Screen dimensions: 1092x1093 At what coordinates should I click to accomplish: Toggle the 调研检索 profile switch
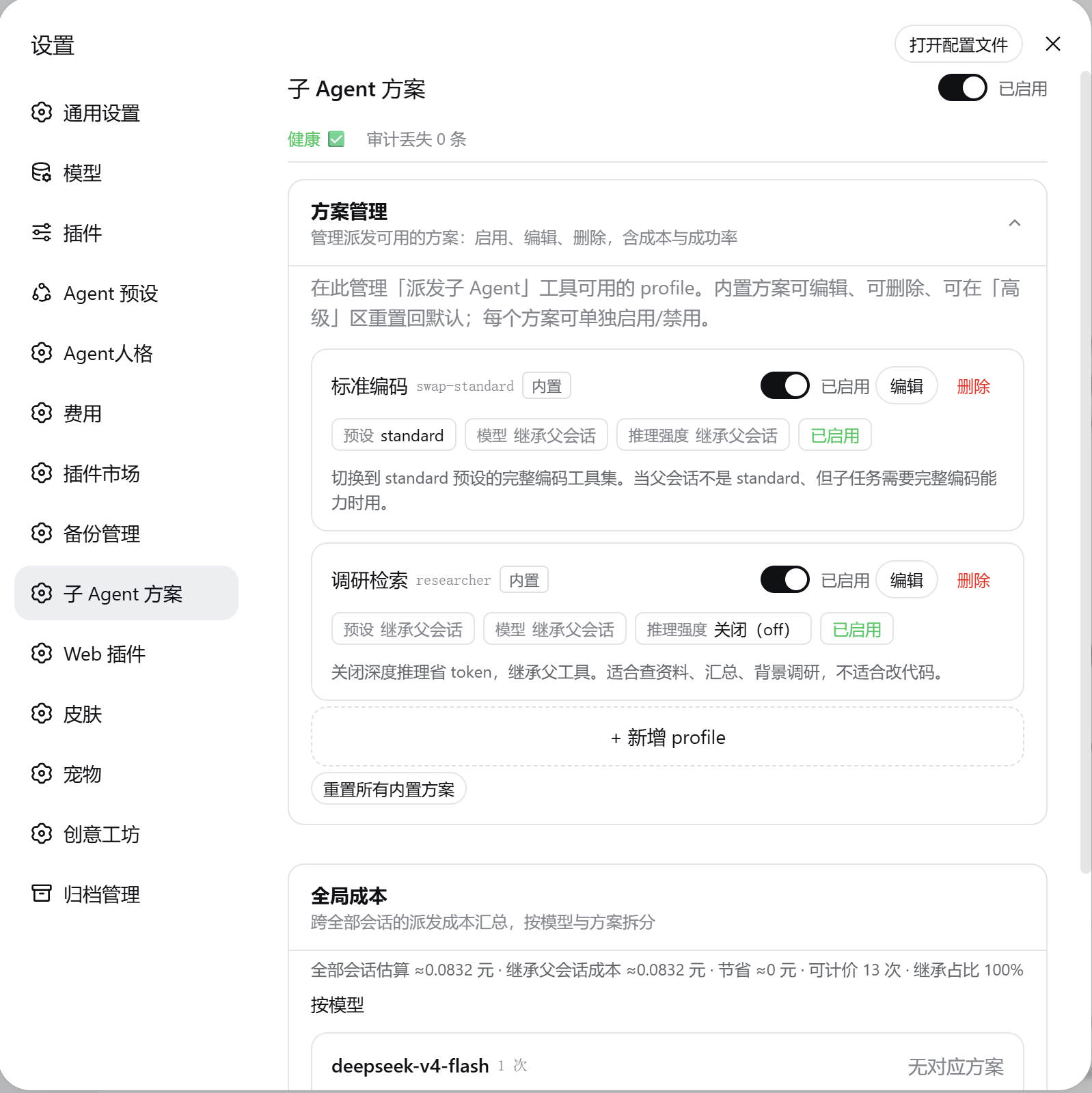coord(784,580)
